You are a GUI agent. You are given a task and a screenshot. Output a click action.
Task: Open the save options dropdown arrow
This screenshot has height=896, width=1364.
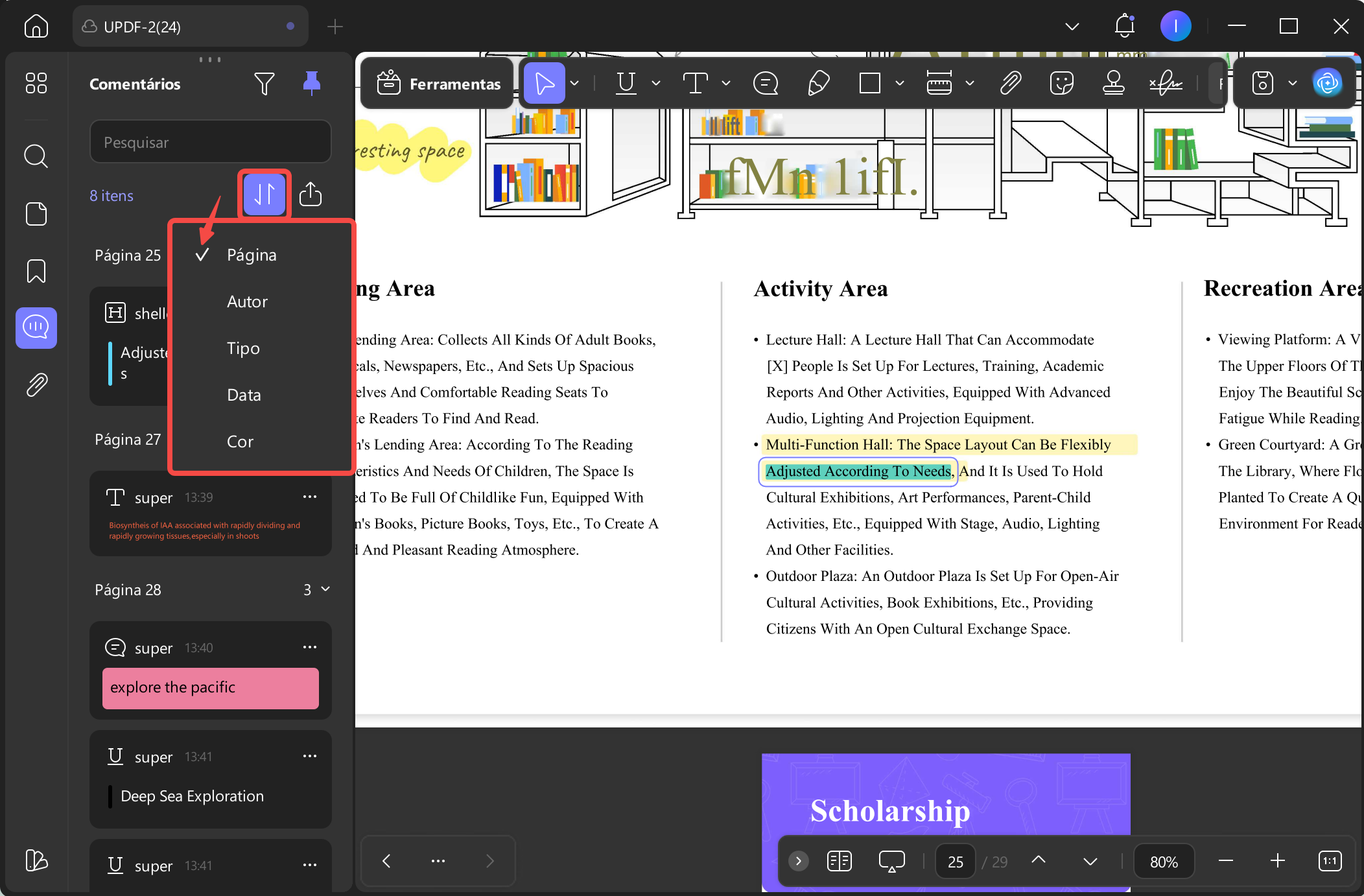(1293, 83)
